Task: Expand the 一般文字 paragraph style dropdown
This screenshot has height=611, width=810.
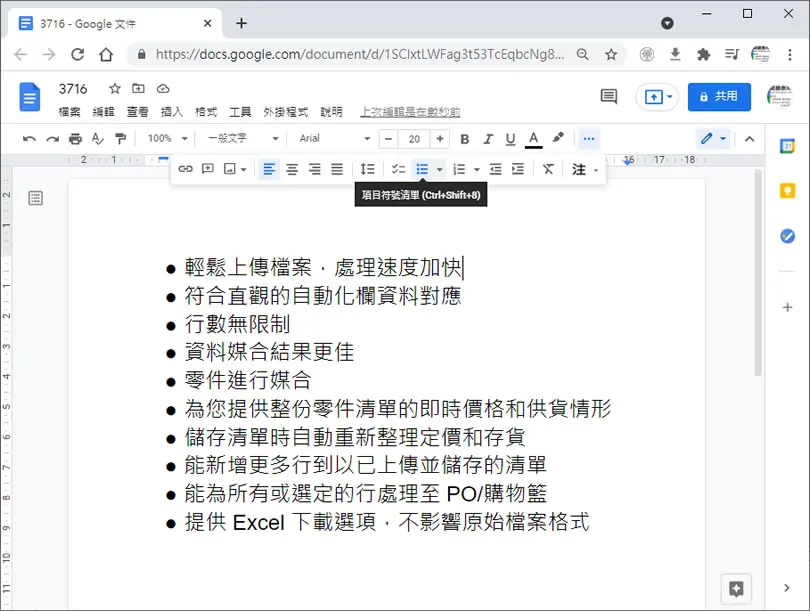Action: [243, 138]
